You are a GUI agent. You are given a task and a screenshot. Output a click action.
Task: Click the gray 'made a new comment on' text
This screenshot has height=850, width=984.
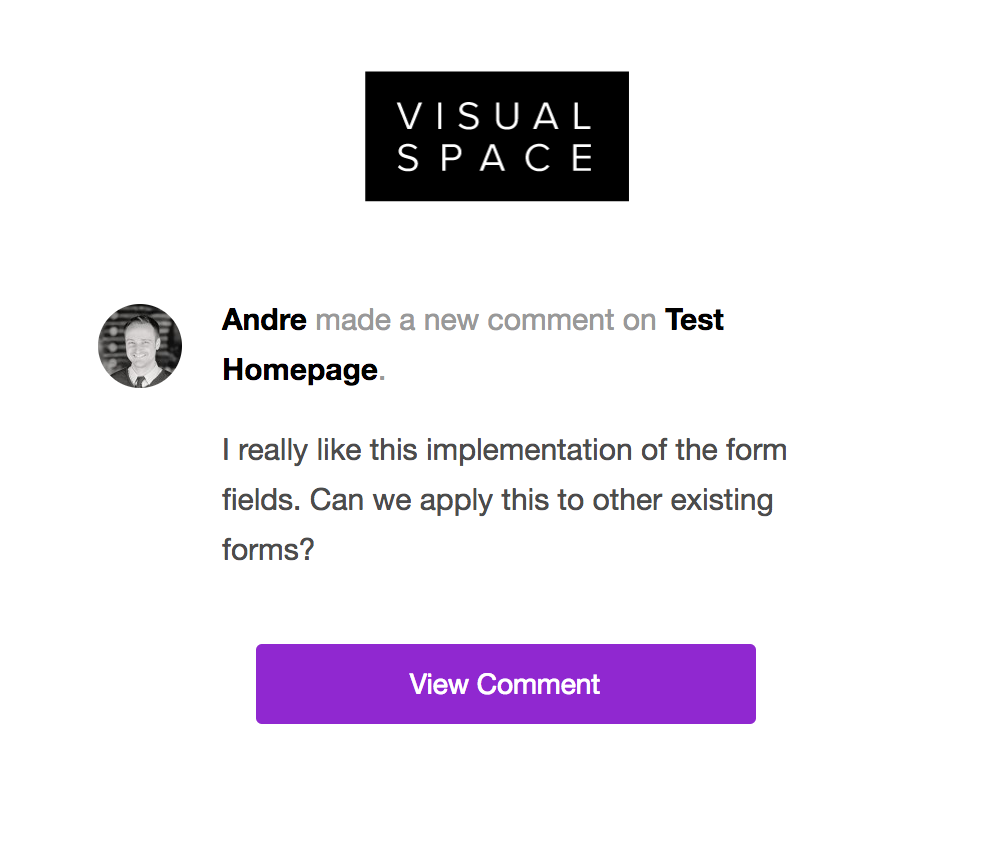[x=485, y=320]
